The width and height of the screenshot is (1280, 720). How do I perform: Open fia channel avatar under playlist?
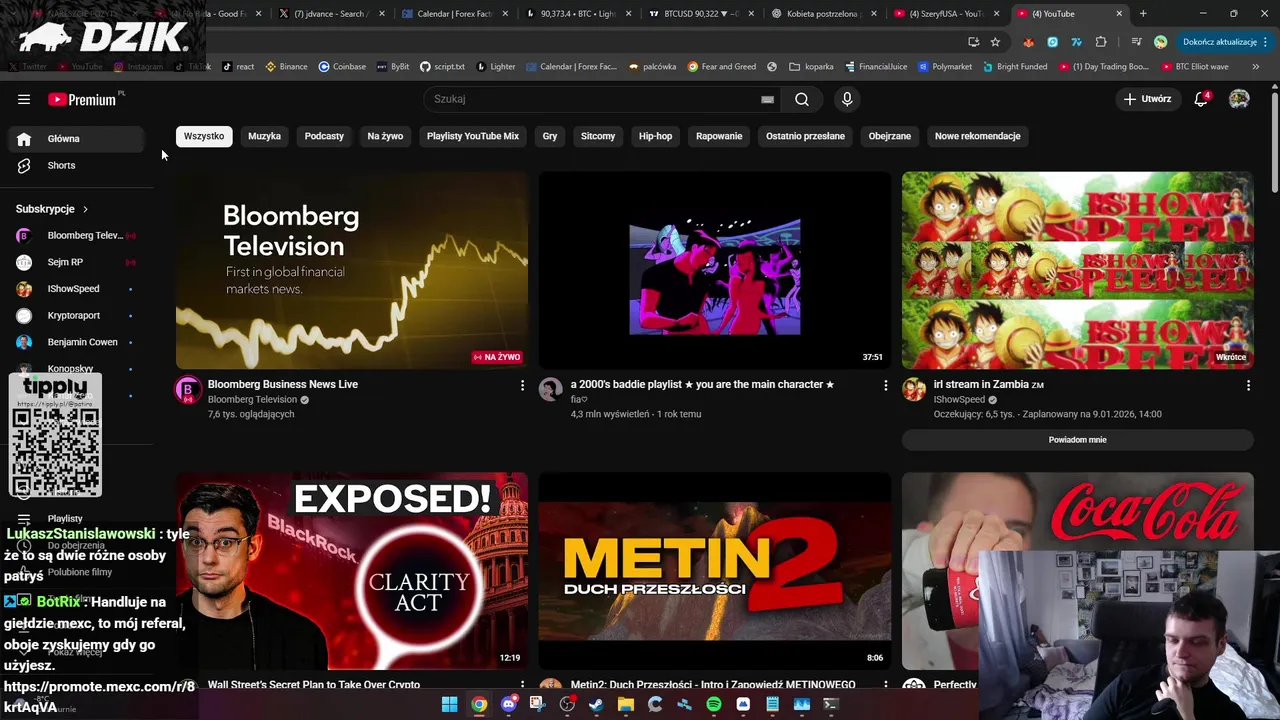tap(551, 390)
